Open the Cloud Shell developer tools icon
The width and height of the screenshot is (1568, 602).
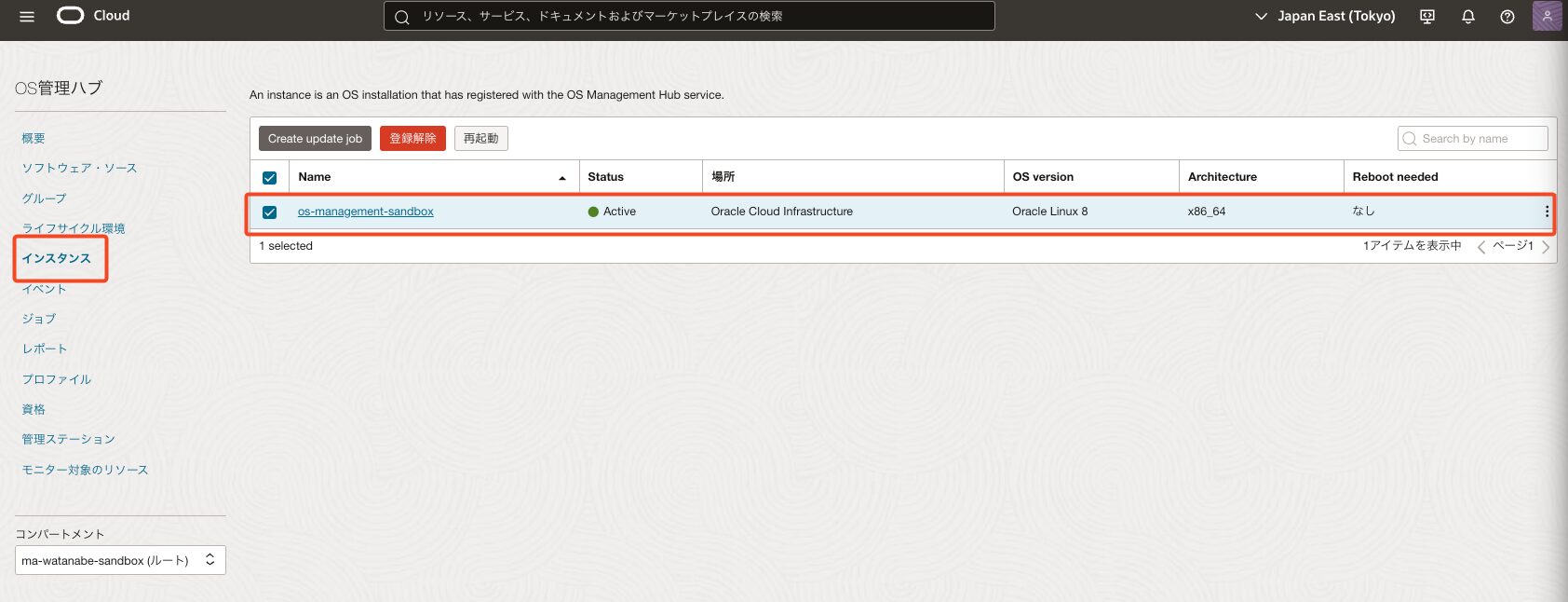pyautogui.click(x=1427, y=16)
